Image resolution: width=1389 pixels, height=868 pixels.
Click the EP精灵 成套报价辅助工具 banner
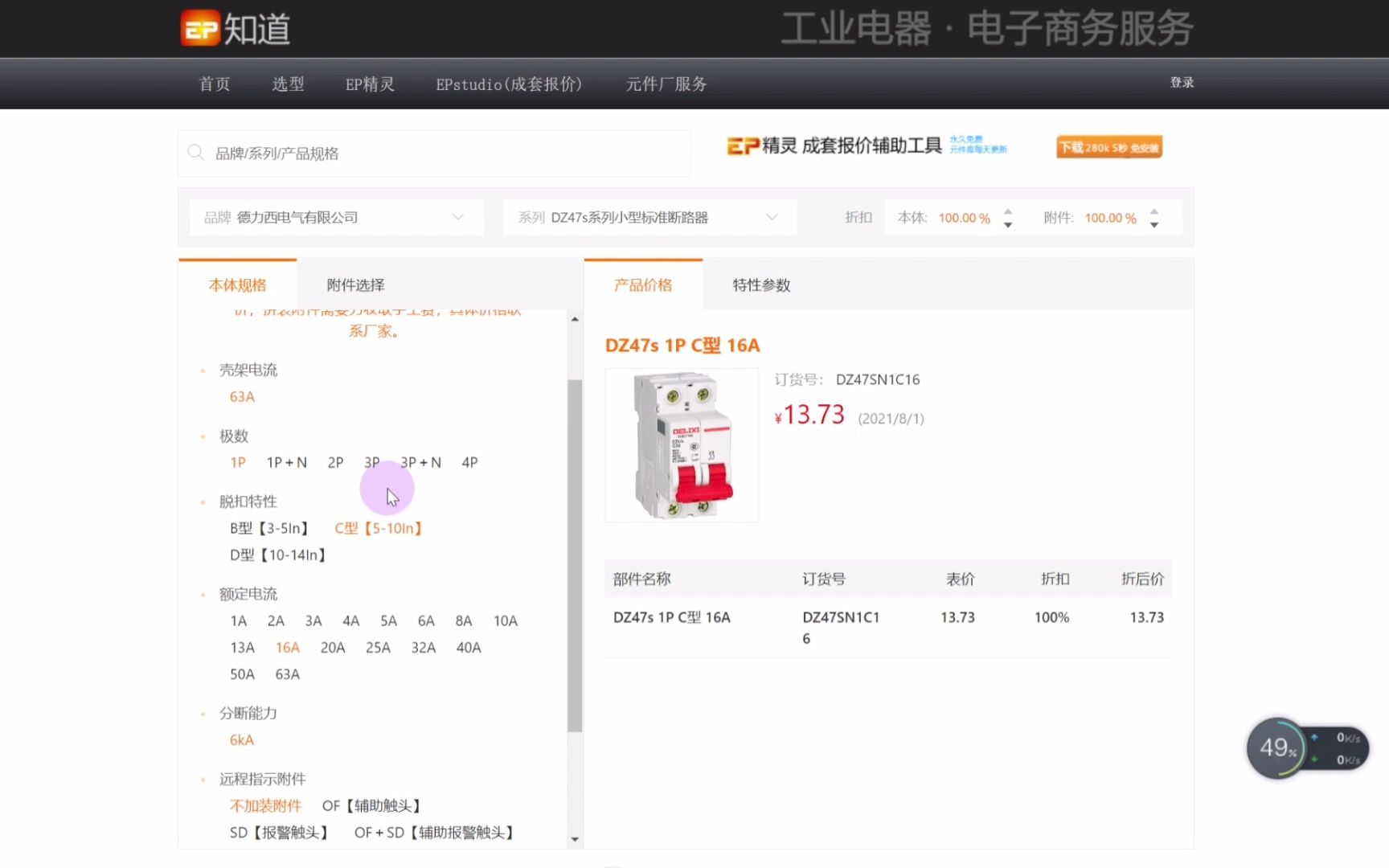click(867, 145)
